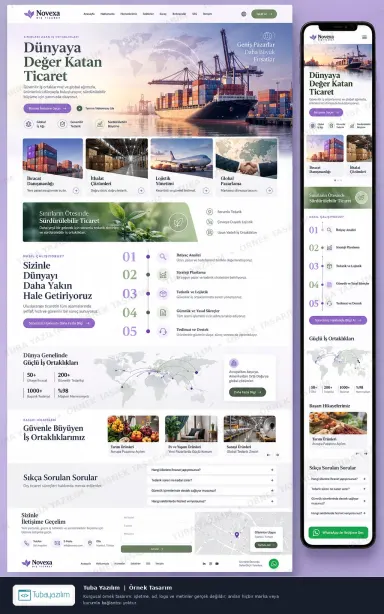Image resolution: width=384 pixels, height=614 pixels.
Task: Open the LinkedIn icon in desktop footer
Action: [204, 563]
